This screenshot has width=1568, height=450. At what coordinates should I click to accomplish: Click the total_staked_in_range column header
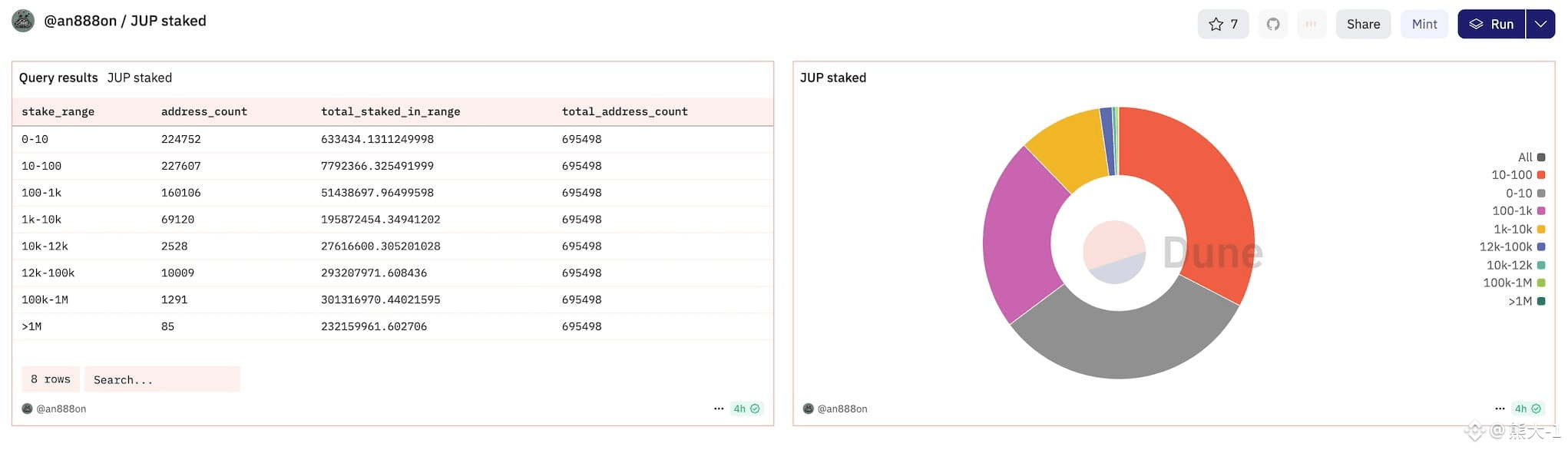391,111
